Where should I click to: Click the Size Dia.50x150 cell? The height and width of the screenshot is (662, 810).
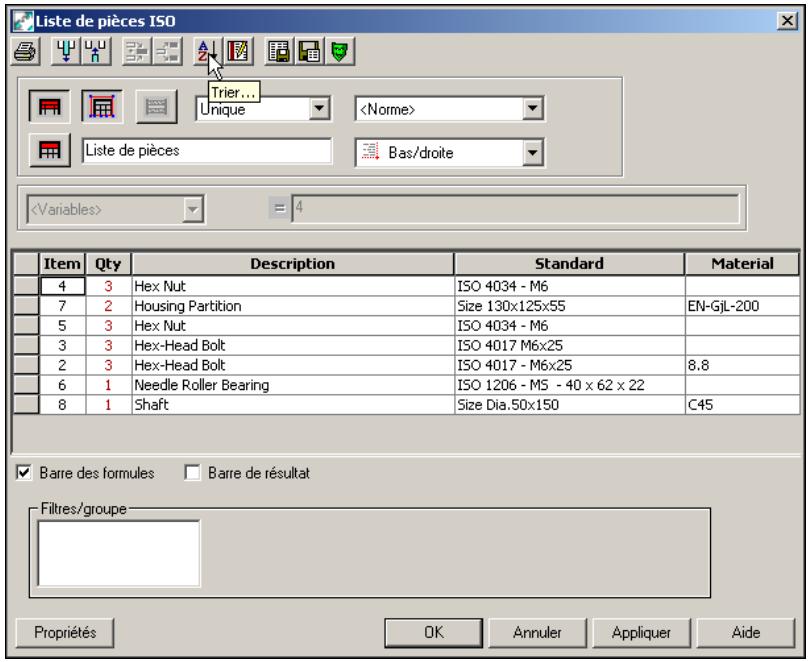pos(569,404)
